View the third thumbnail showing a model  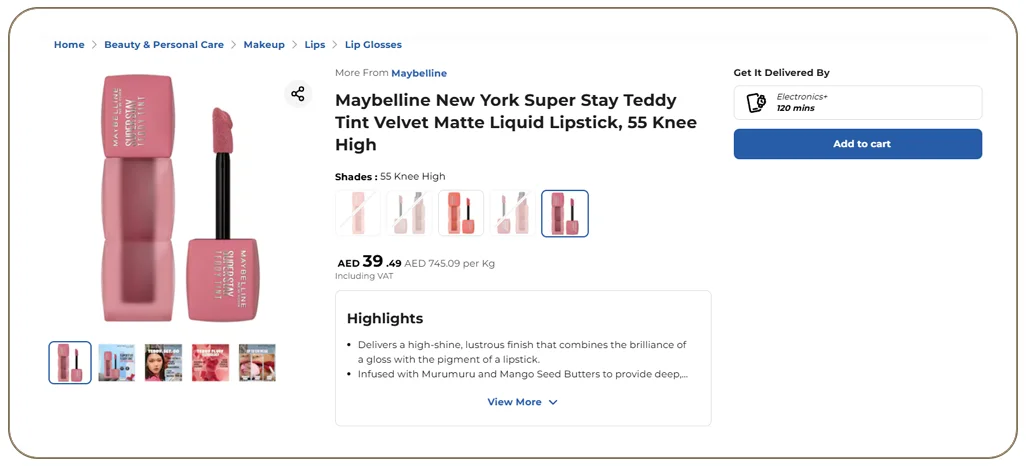point(164,363)
